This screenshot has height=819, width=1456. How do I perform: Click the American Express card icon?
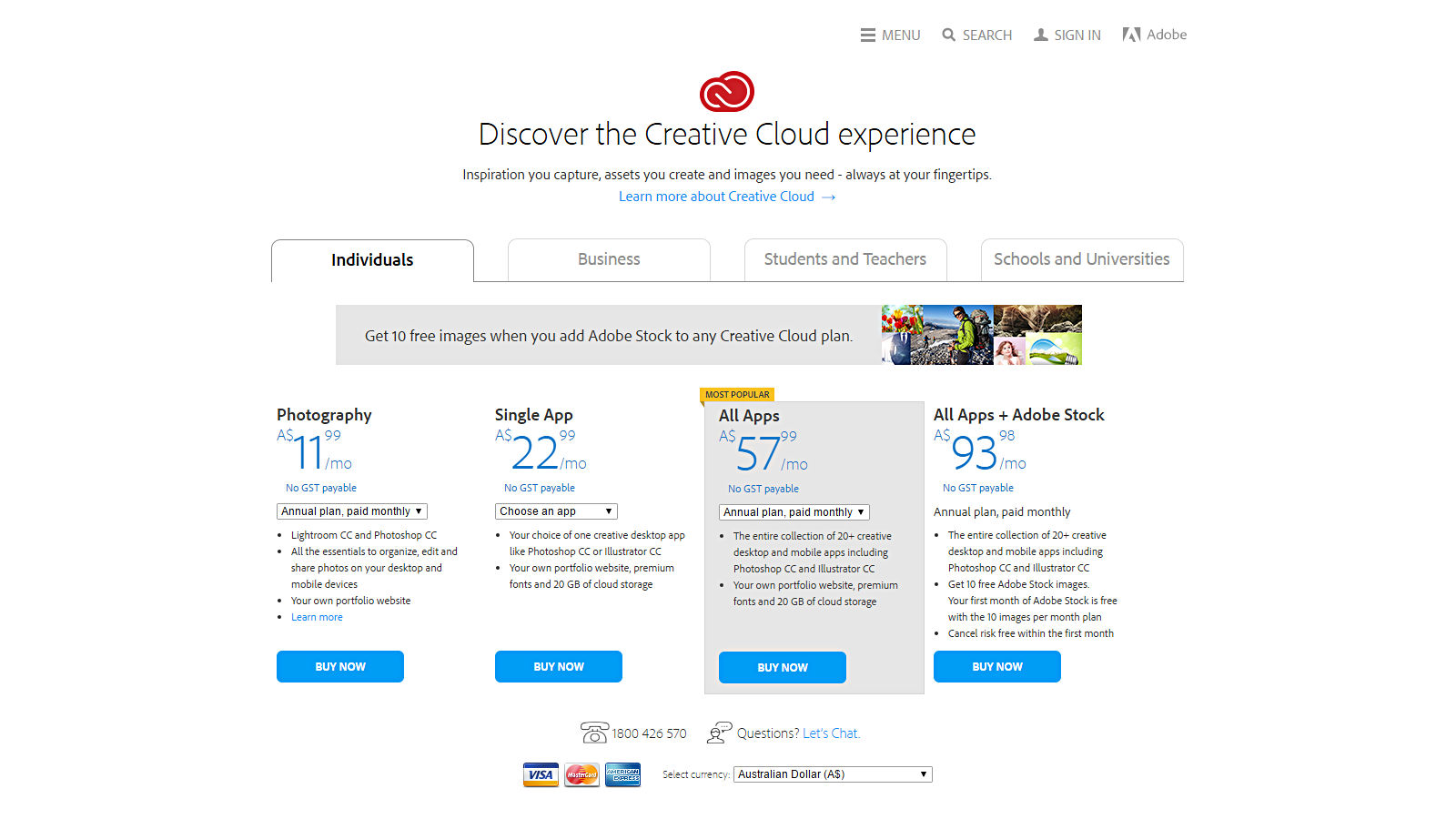(x=622, y=774)
